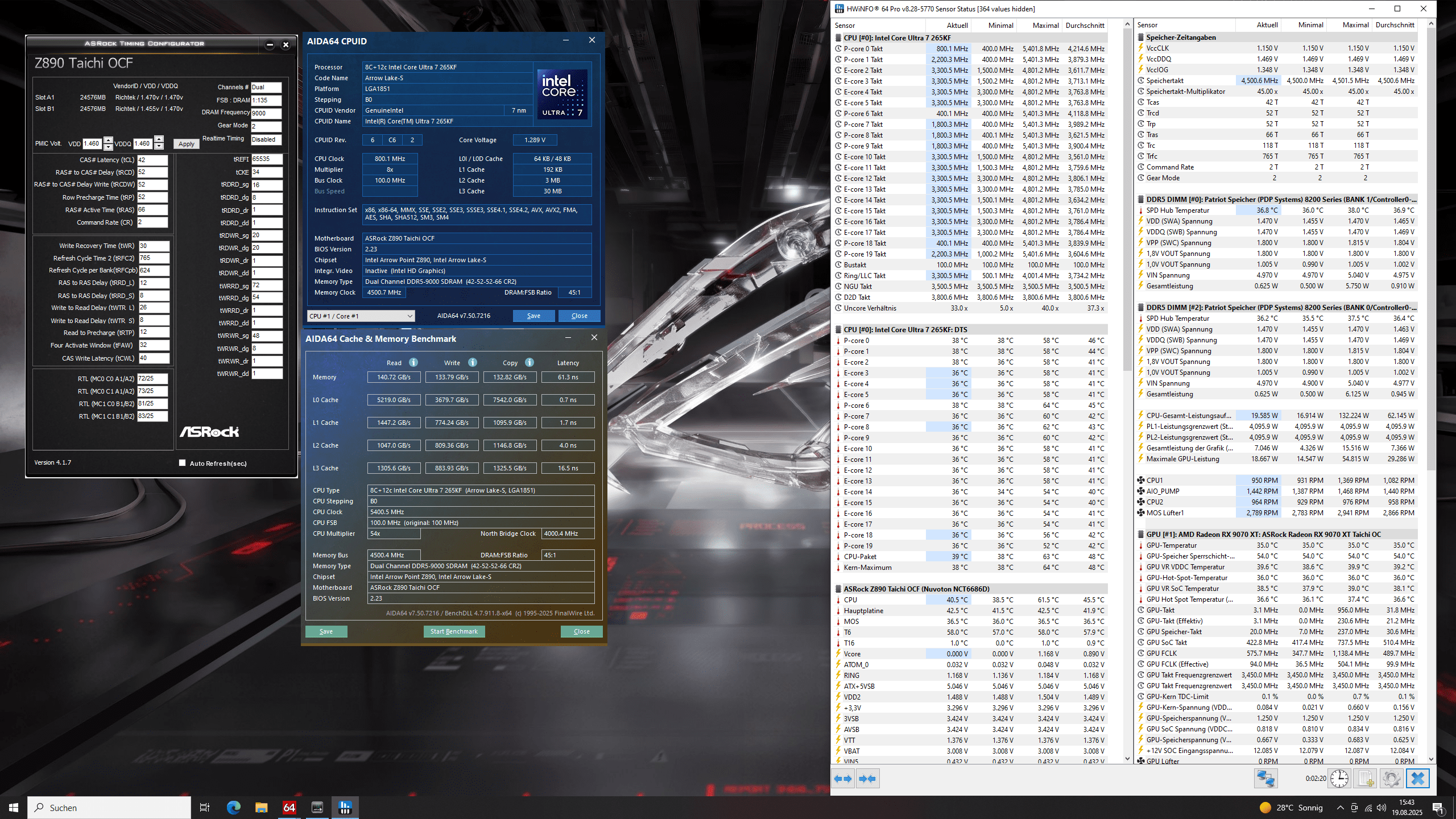Open HWiNFO remote network monitoring icon
1456x819 pixels.
[x=1266, y=779]
